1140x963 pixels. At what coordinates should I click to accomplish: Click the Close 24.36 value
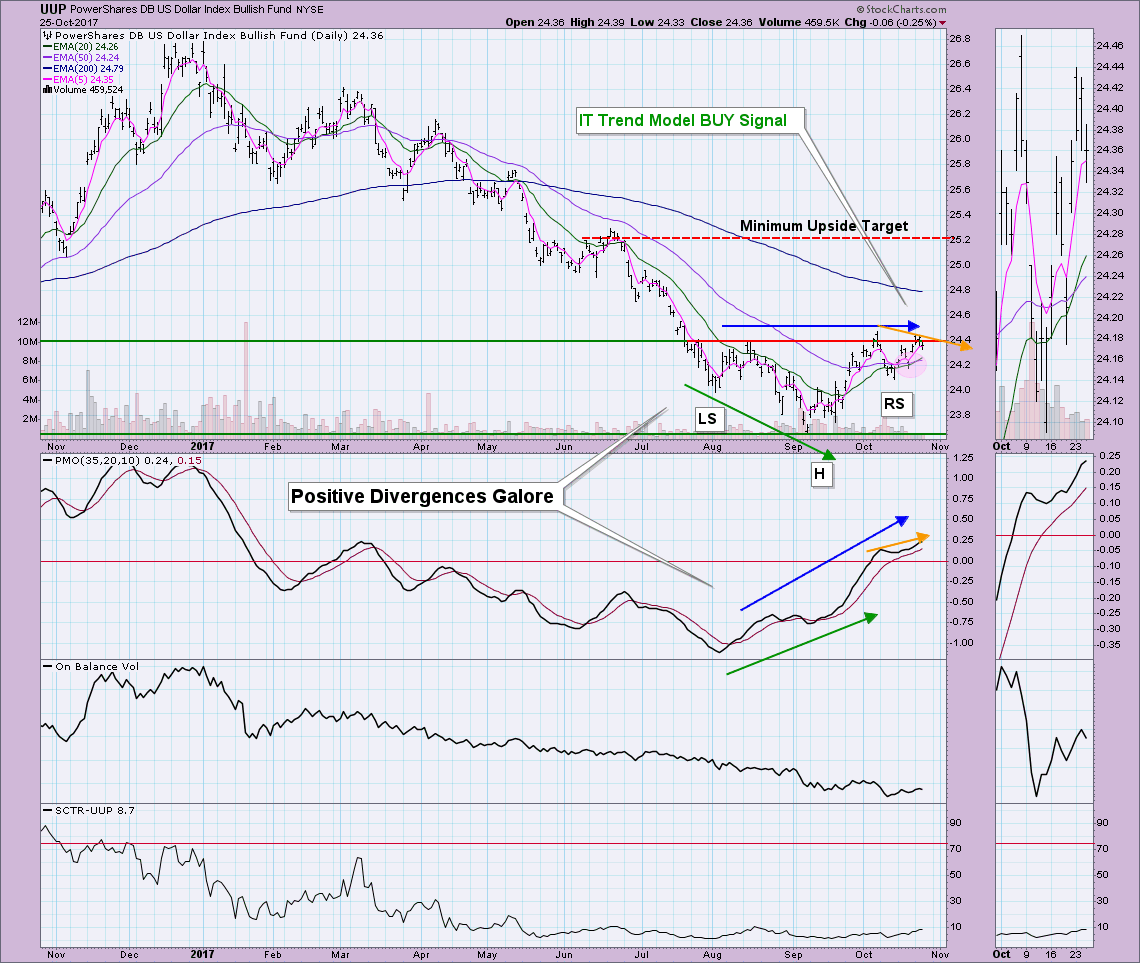721,23
